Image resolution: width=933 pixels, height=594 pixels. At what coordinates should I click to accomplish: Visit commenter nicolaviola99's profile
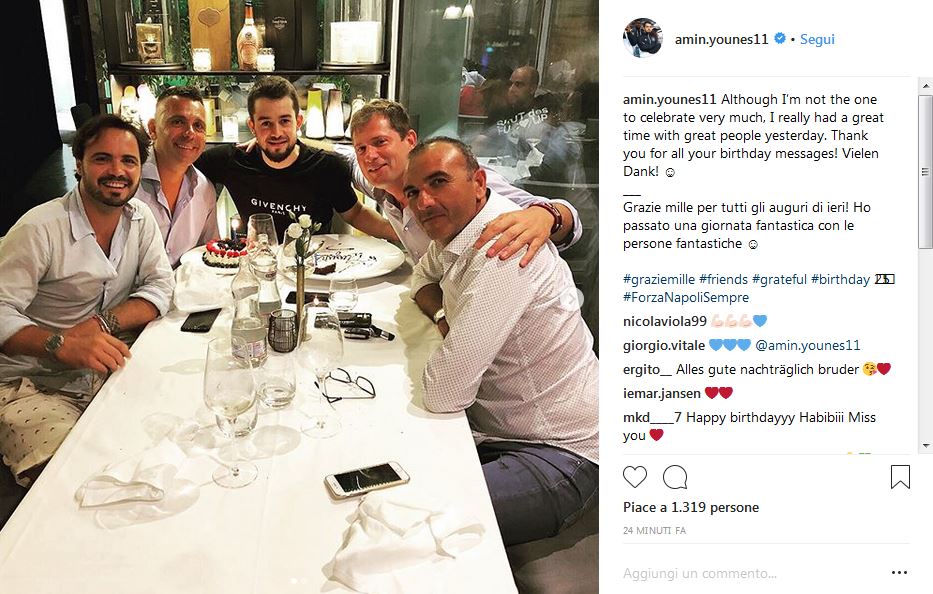[x=665, y=321]
